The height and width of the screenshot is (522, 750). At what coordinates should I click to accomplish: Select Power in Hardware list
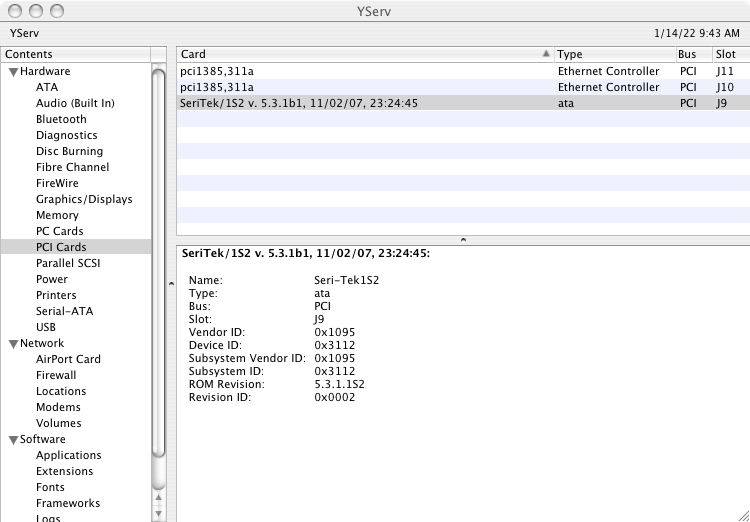point(52,279)
